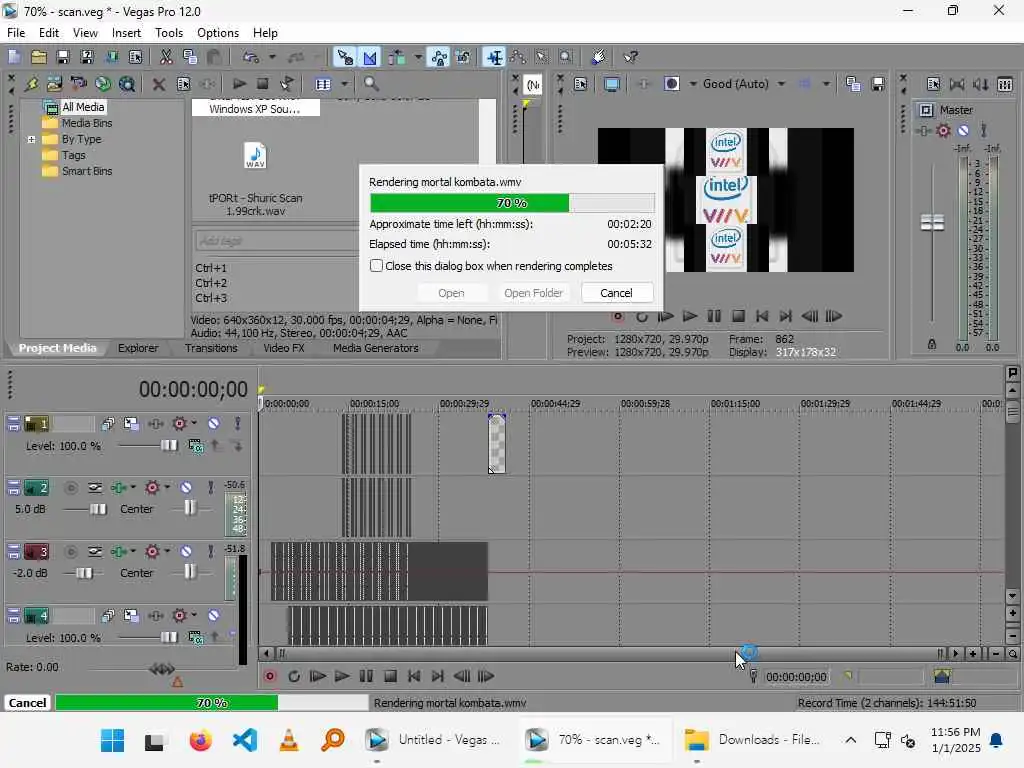Open the Undo history dropdown arrow

(x=272, y=57)
